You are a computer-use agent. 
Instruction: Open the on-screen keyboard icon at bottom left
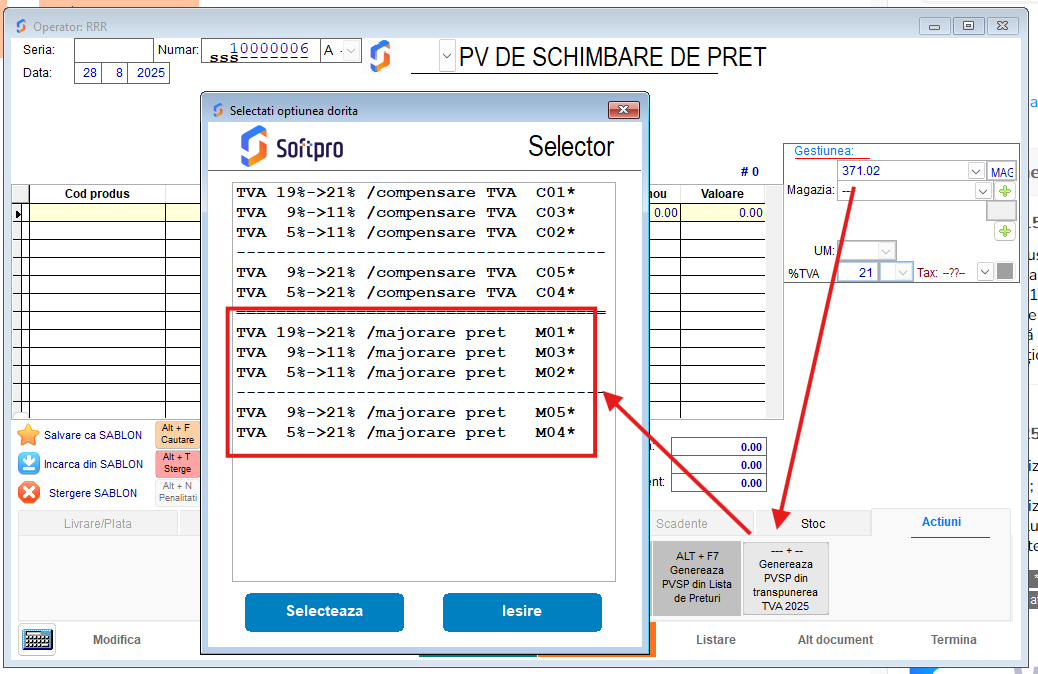coord(37,640)
